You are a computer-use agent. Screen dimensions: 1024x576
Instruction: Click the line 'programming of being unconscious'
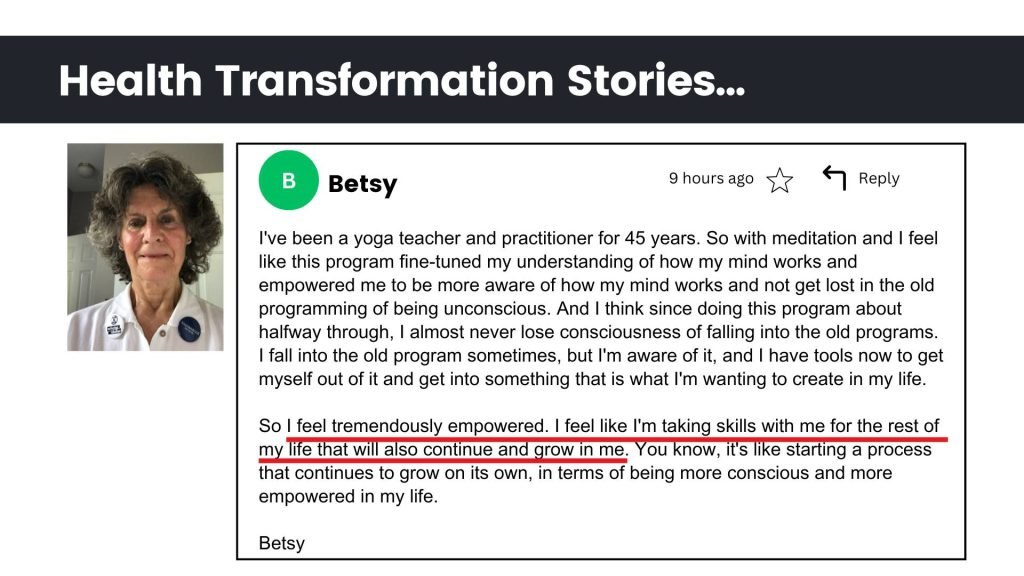[580, 308]
